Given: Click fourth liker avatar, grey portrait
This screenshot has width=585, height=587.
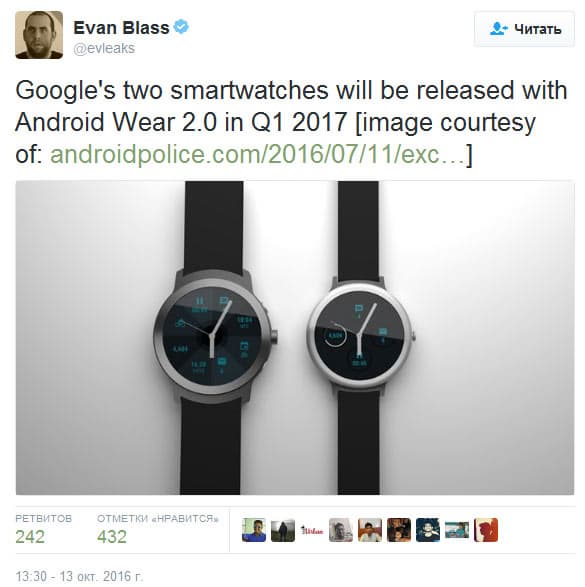Looking at the screenshot, I should pyautogui.click(x=341, y=530).
